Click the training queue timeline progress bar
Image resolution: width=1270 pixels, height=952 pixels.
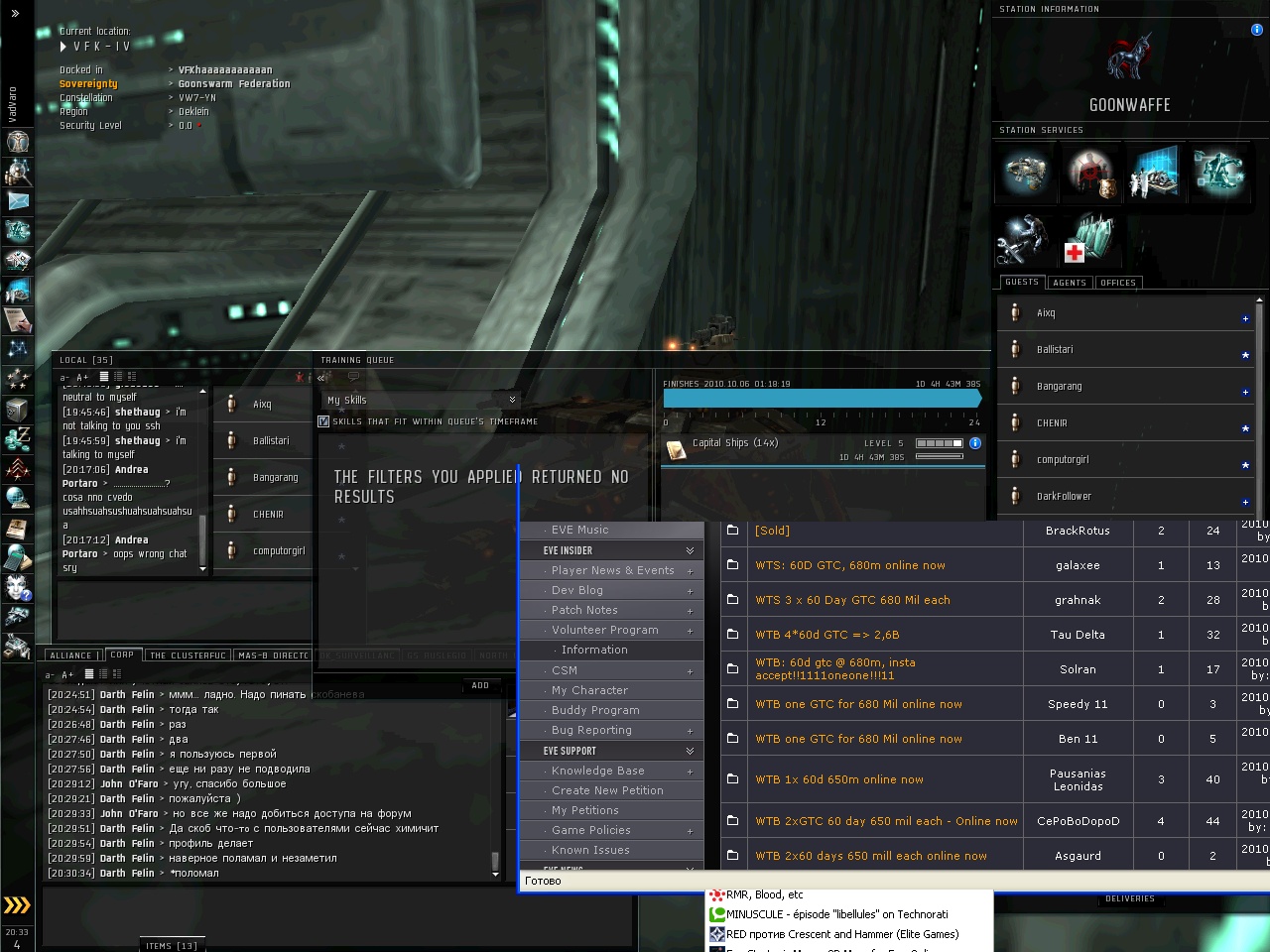tap(823, 399)
